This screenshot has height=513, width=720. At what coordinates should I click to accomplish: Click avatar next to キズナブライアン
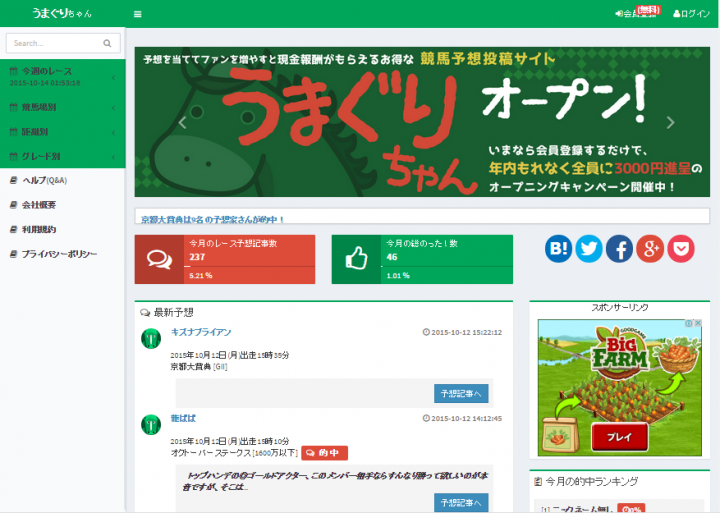[x=151, y=339]
